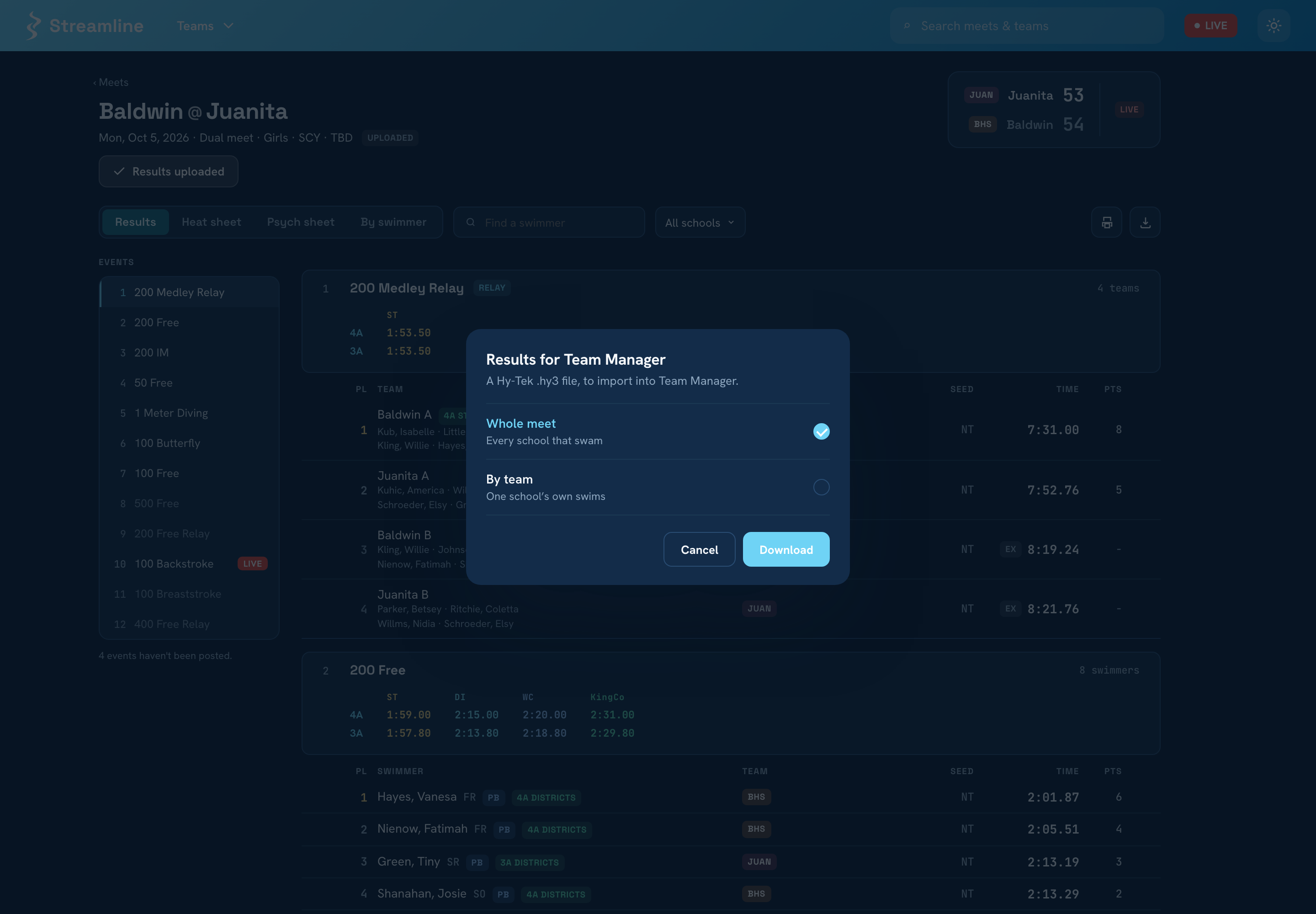Click the BHS badge in scoreboard
The image size is (1316, 914).
coord(983,124)
